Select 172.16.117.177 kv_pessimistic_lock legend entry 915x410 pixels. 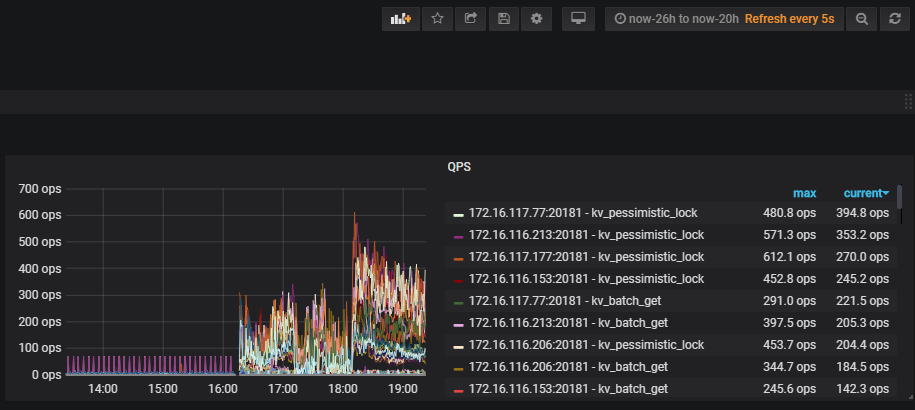586,257
